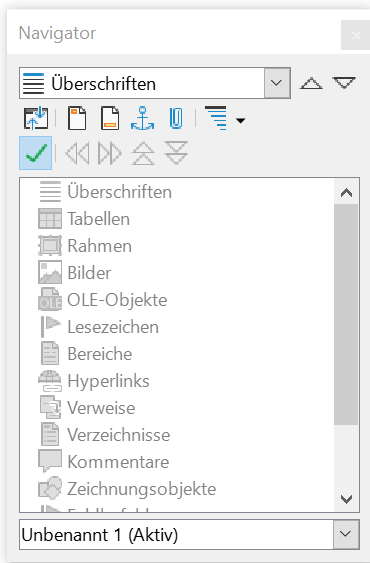This screenshot has width=370, height=563.
Task: Click the Bilder picture icon
Action: tap(50, 273)
